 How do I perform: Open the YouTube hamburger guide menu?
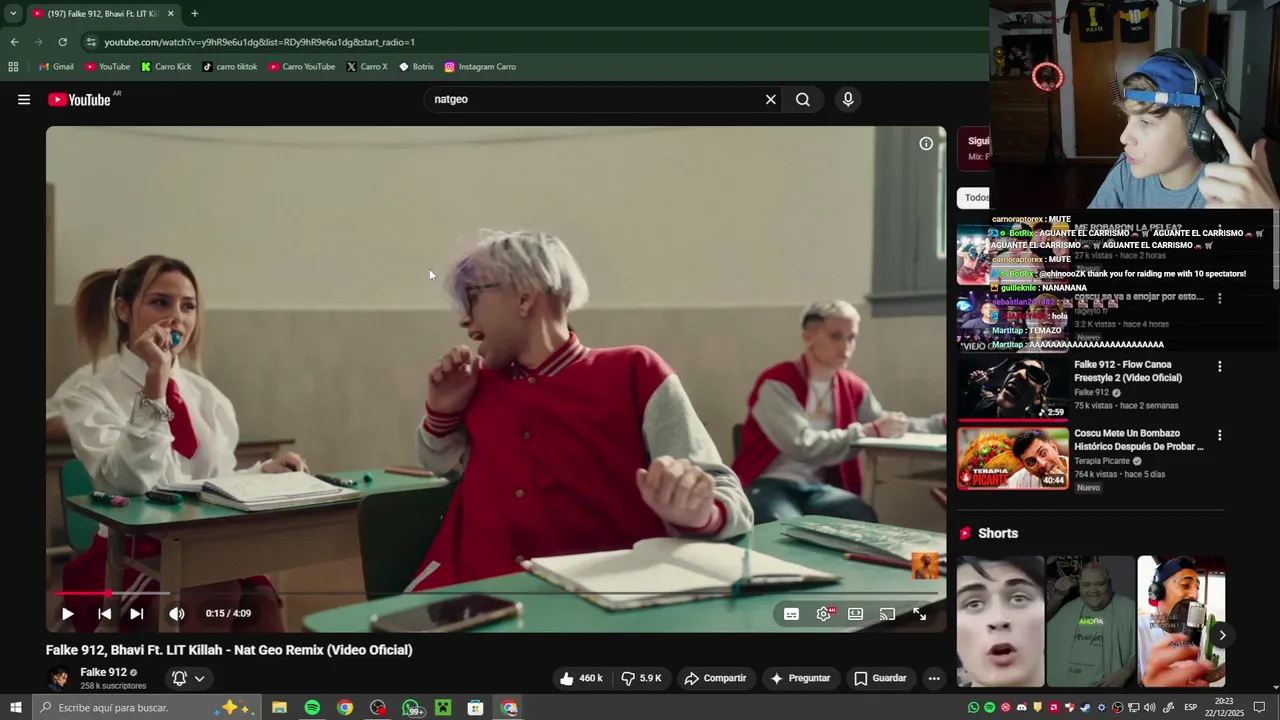pyautogui.click(x=24, y=99)
